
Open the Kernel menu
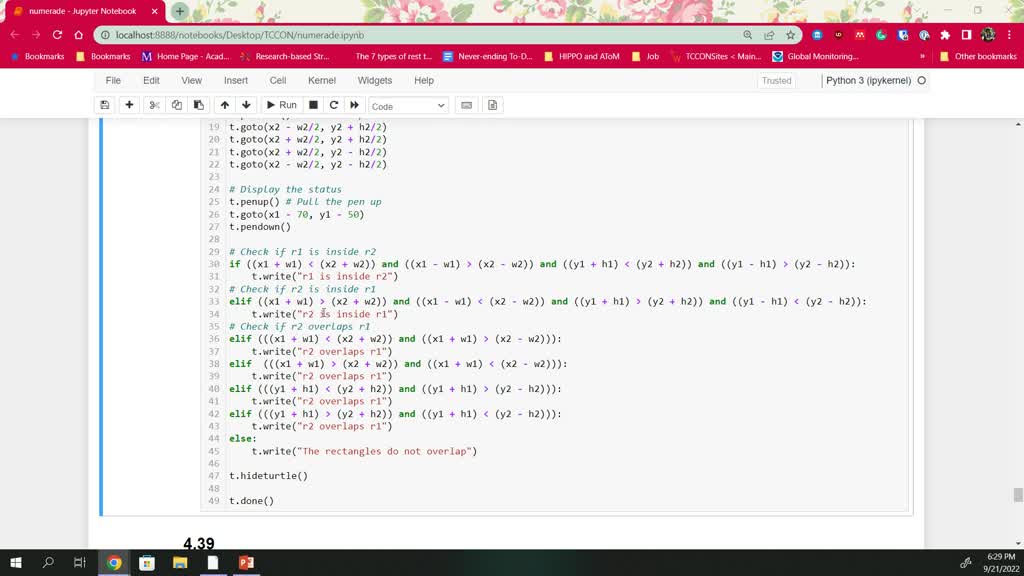321,80
